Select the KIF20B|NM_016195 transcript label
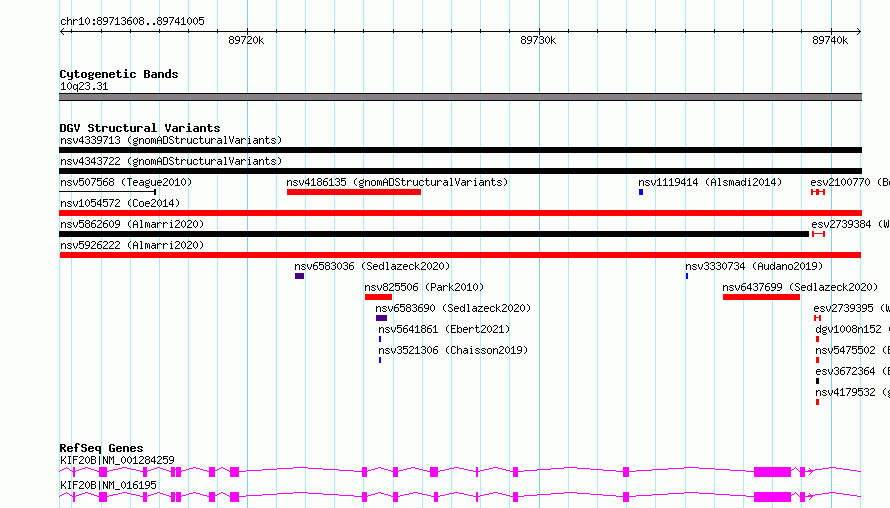 pos(108,485)
